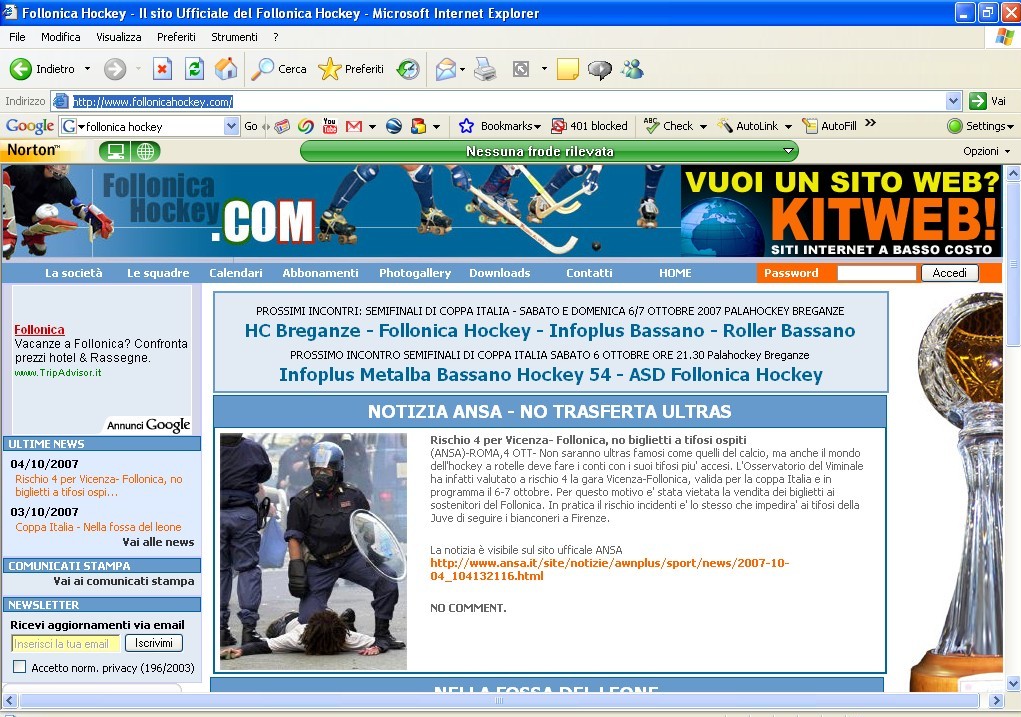Click the Password input field

pos(876,273)
